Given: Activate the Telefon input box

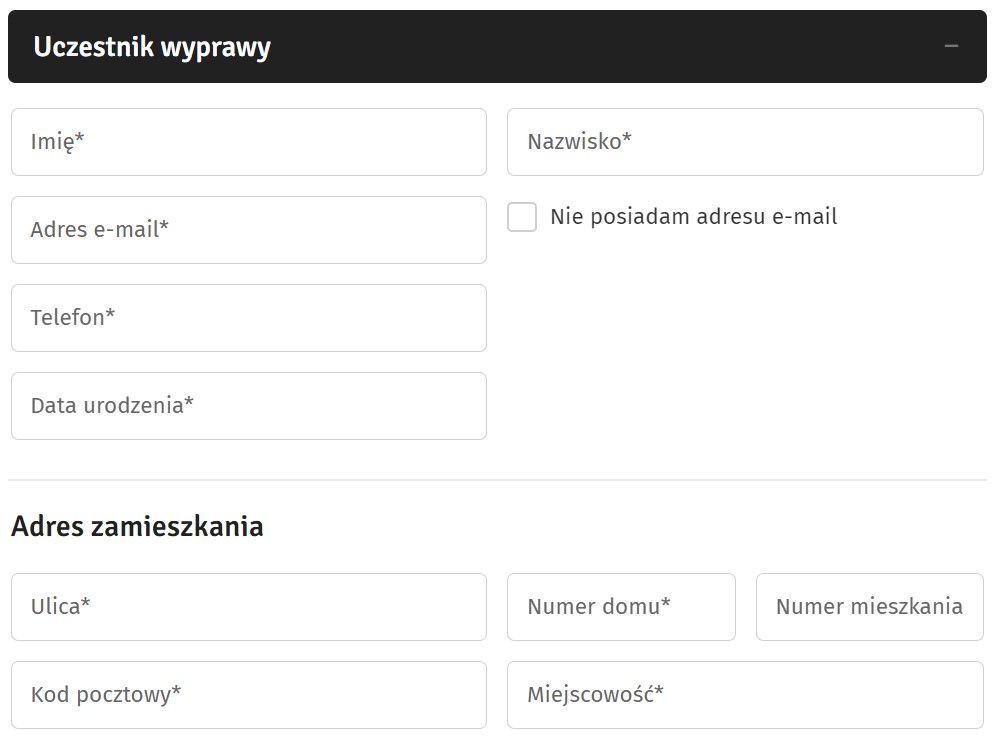Looking at the screenshot, I should pos(249,318).
